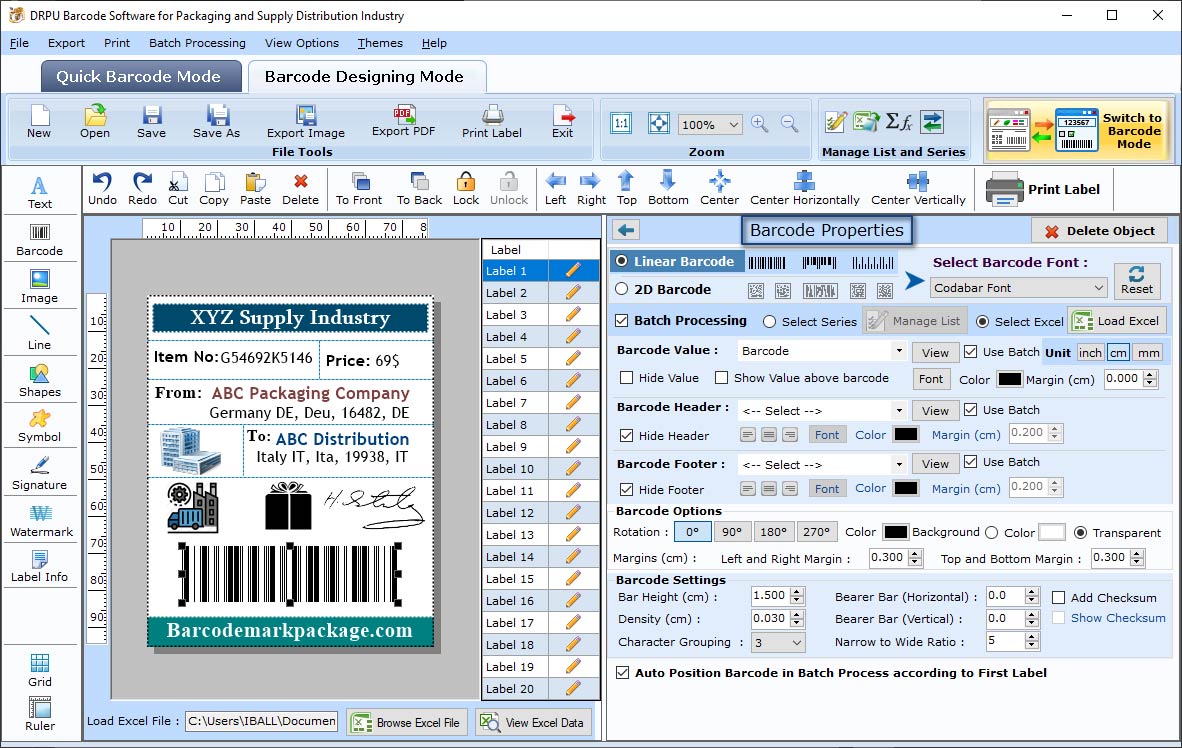Click View Excel Data button
Viewport: 1182px width, 748px height.
point(533,722)
